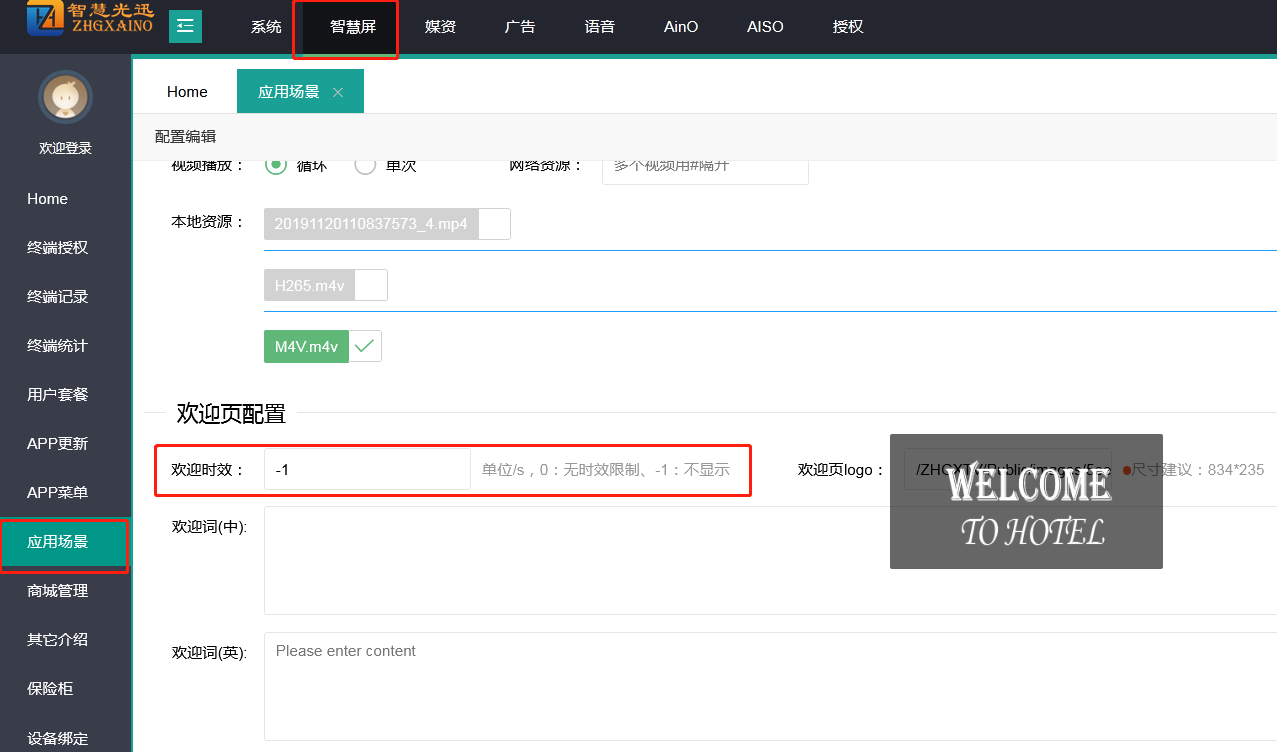Viewport: 1277px width, 752px height.
Task: Select the 单次 radio button
Action: tap(366, 165)
